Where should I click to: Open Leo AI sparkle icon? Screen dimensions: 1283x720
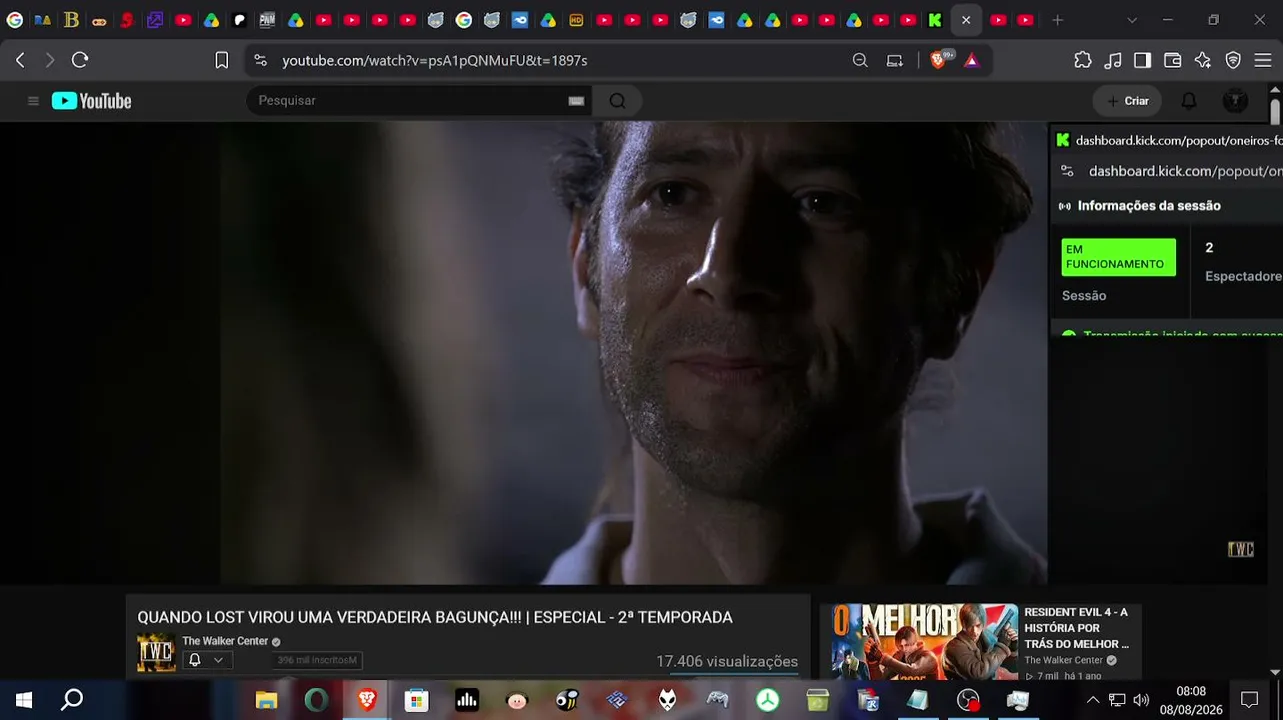(1203, 60)
